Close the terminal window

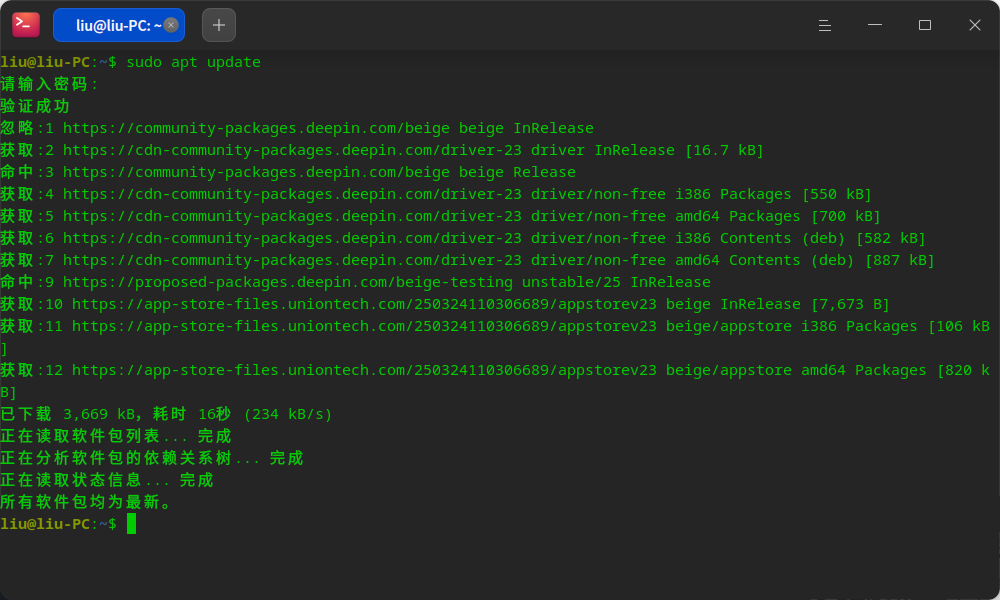tap(974, 25)
